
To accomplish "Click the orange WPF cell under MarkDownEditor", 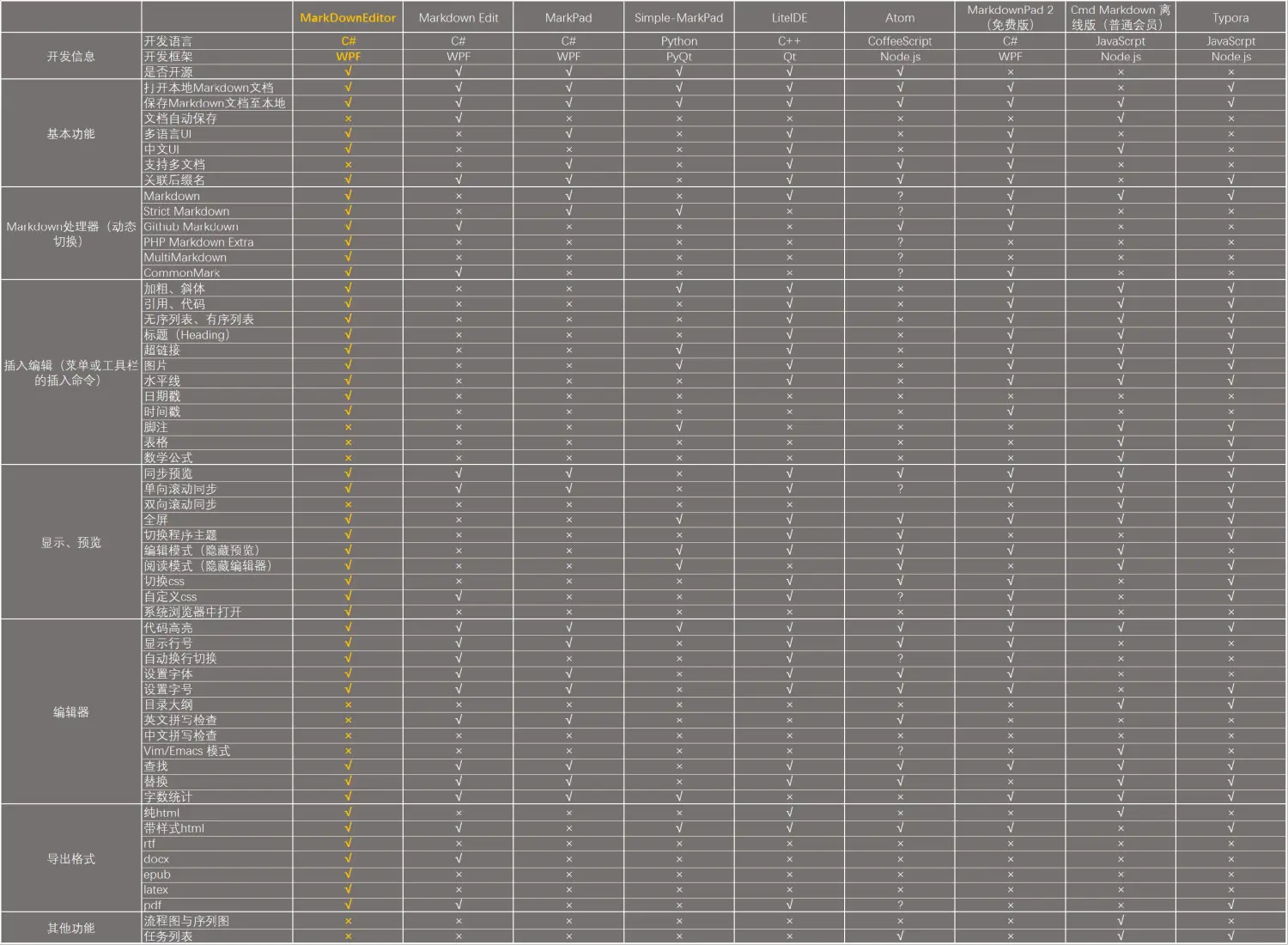I will (x=348, y=57).
